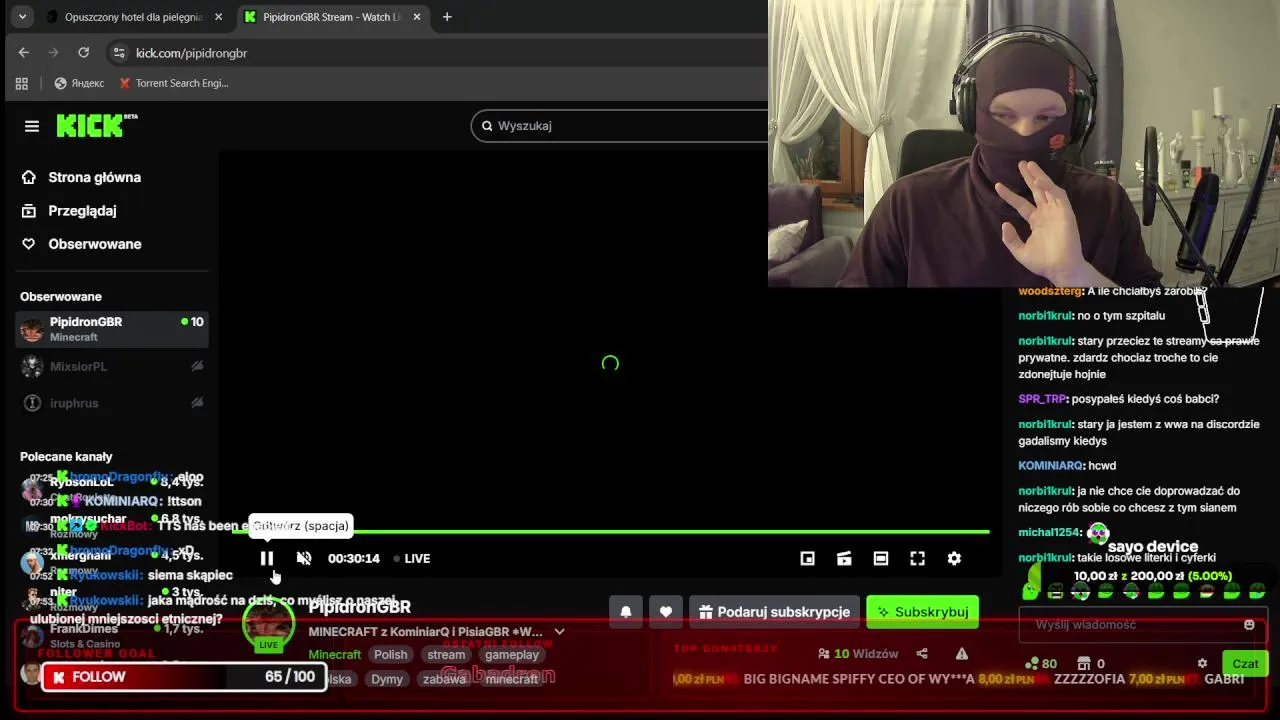Open the browser apps grid icon
Image resolution: width=1280 pixels, height=720 pixels.
[22, 84]
